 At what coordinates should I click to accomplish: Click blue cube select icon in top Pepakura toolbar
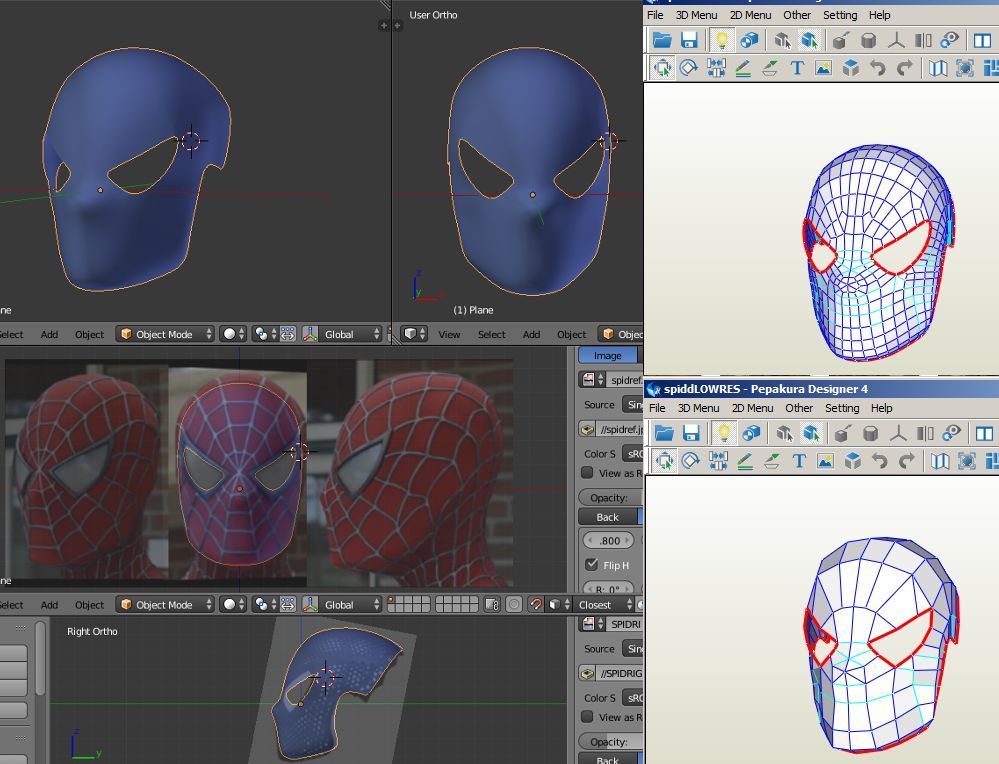[x=809, y=40]
